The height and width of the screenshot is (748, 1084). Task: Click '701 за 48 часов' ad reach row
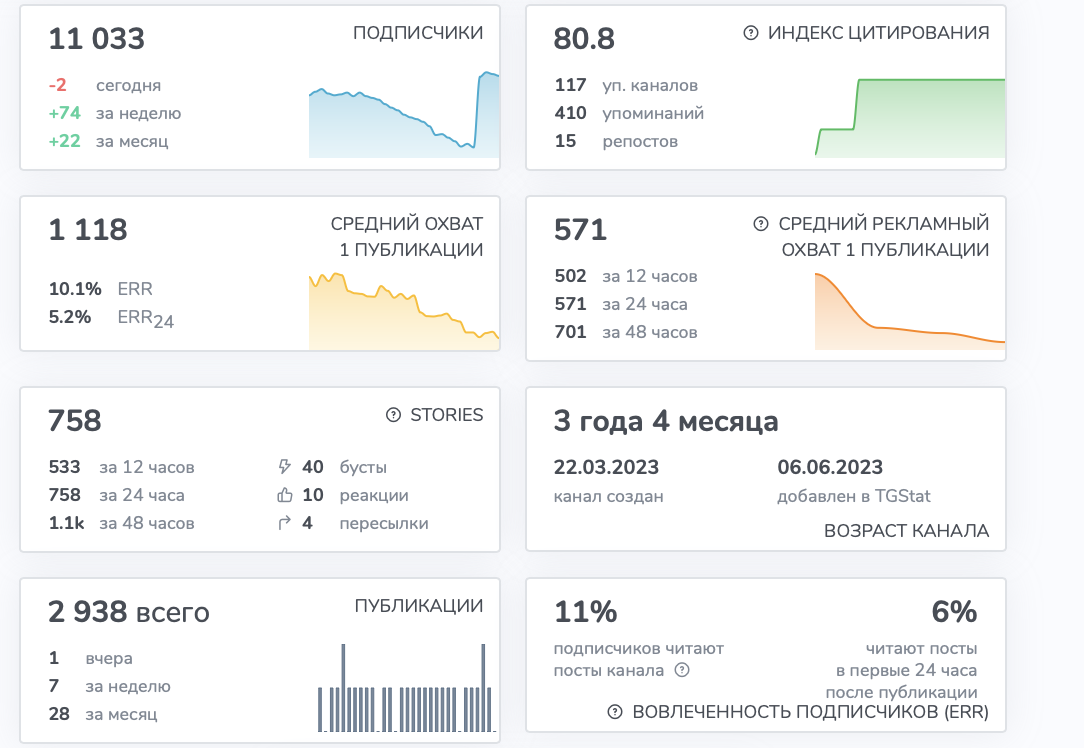pos(626,332)
